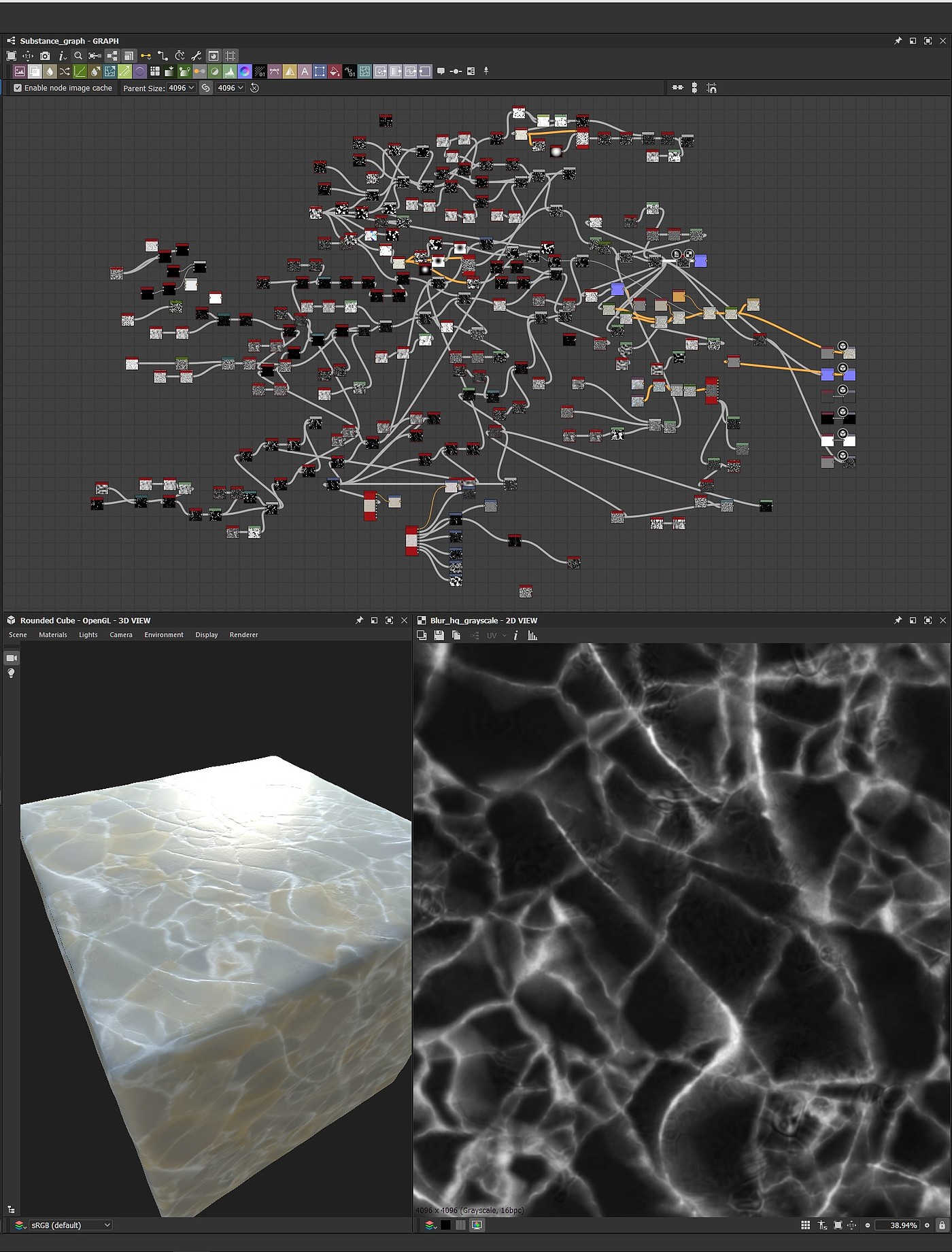Click the wrench tools icon in graph toolbar

tap(197, 56)
